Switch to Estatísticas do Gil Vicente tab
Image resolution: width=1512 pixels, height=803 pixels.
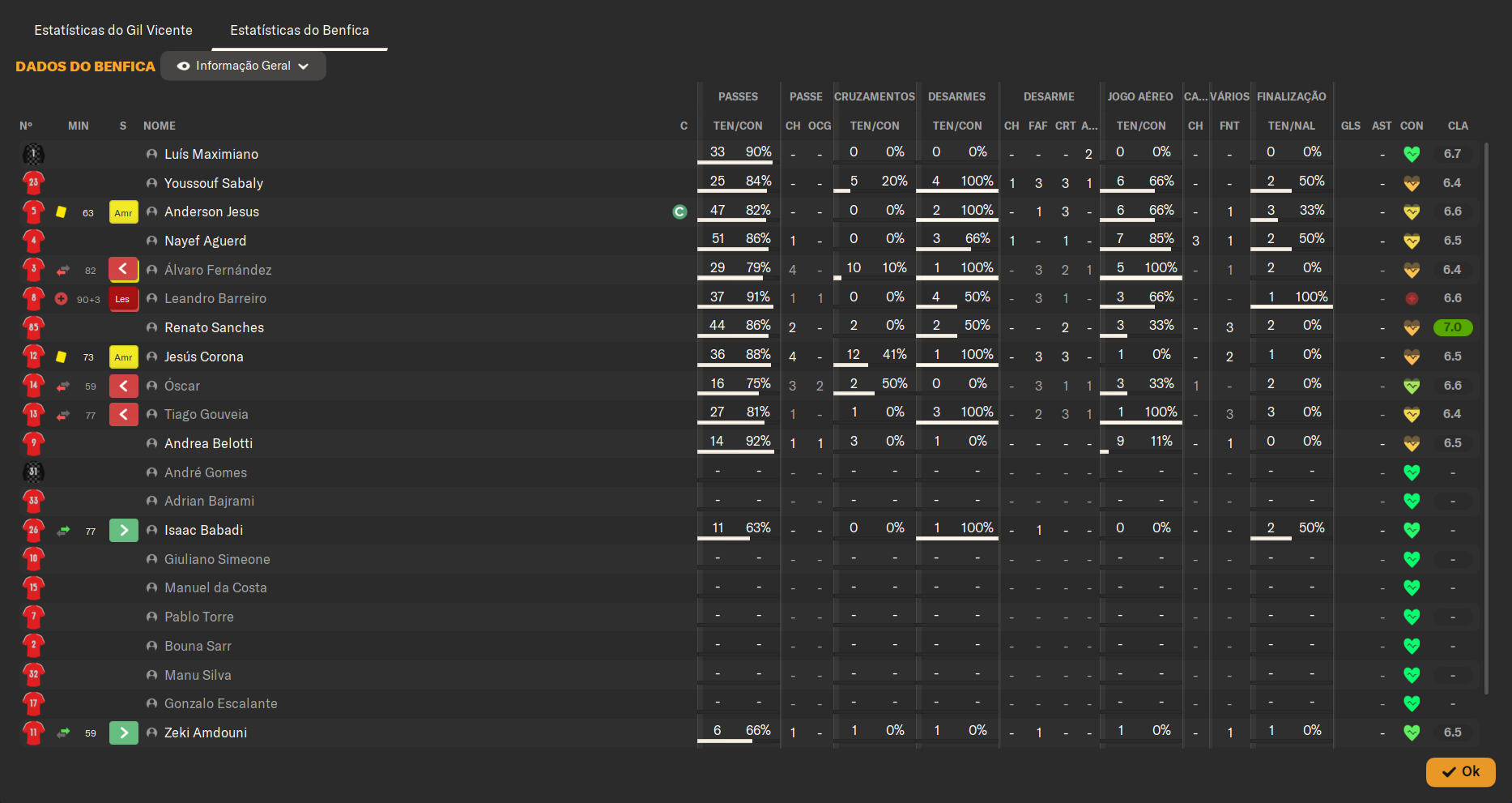[x=113, y=30]
